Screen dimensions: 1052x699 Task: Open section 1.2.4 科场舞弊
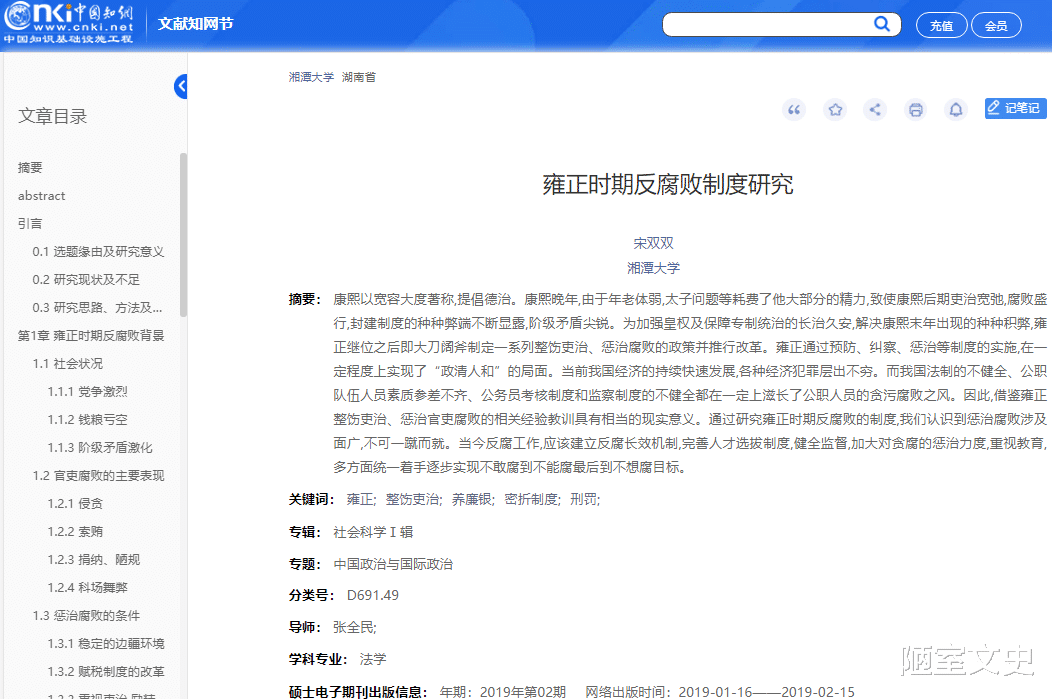[x=87, y=588]
